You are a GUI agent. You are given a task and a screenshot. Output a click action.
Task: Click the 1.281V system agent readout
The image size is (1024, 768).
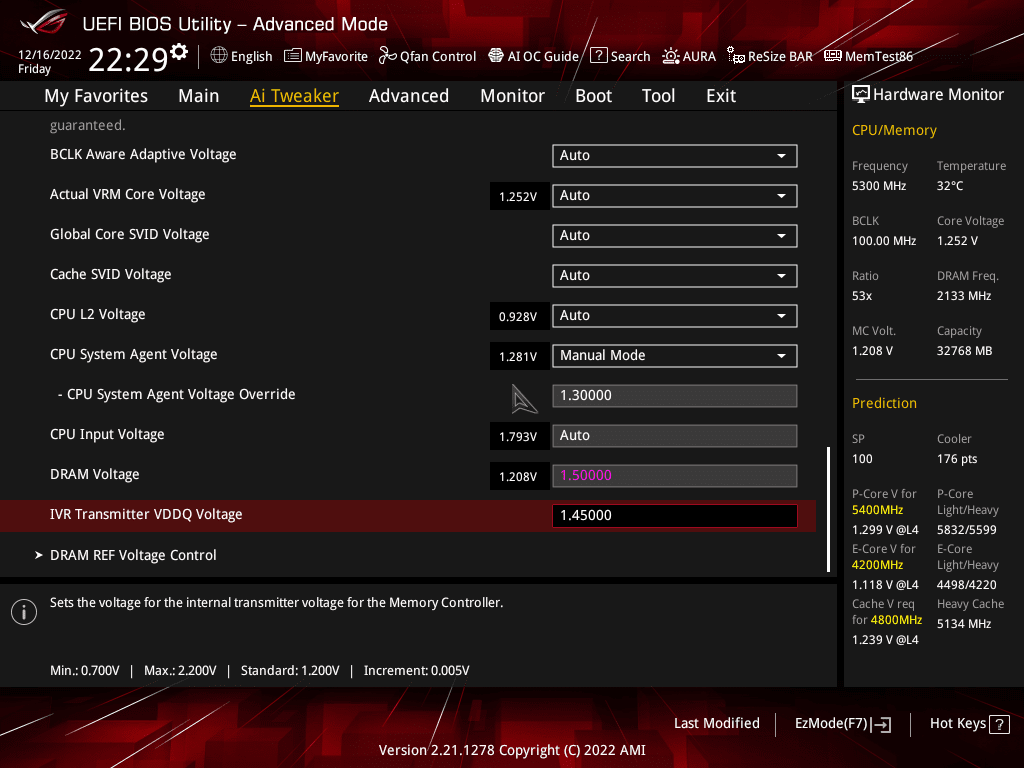(x=519, y=357)
